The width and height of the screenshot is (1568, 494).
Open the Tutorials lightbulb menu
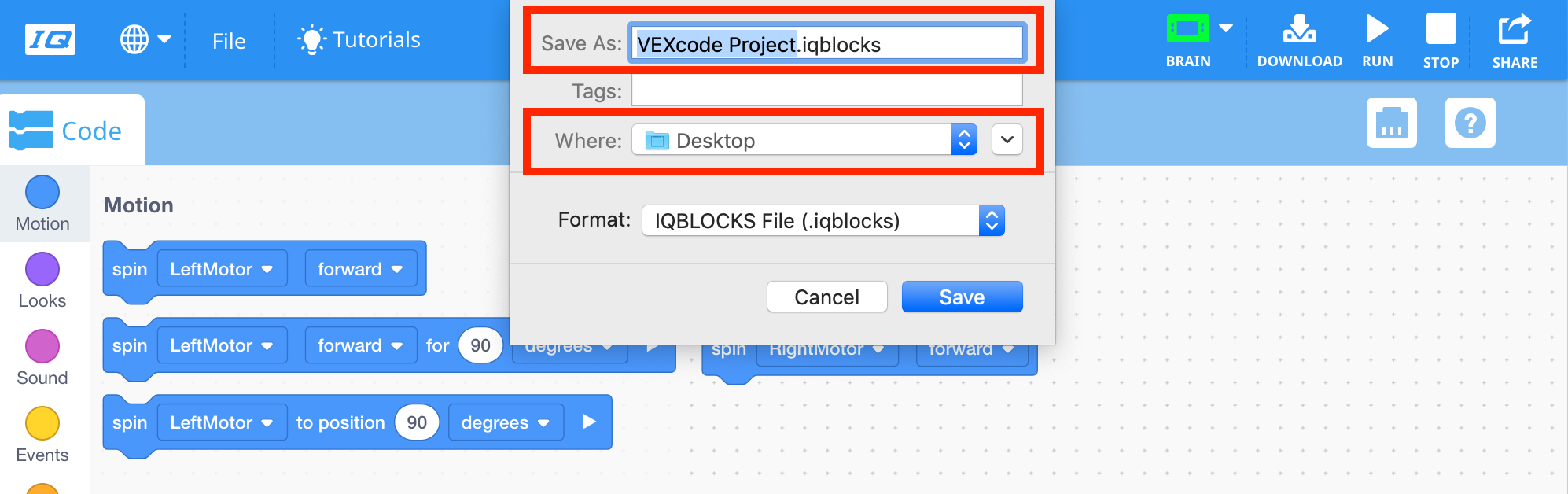(x=359, y=39)
